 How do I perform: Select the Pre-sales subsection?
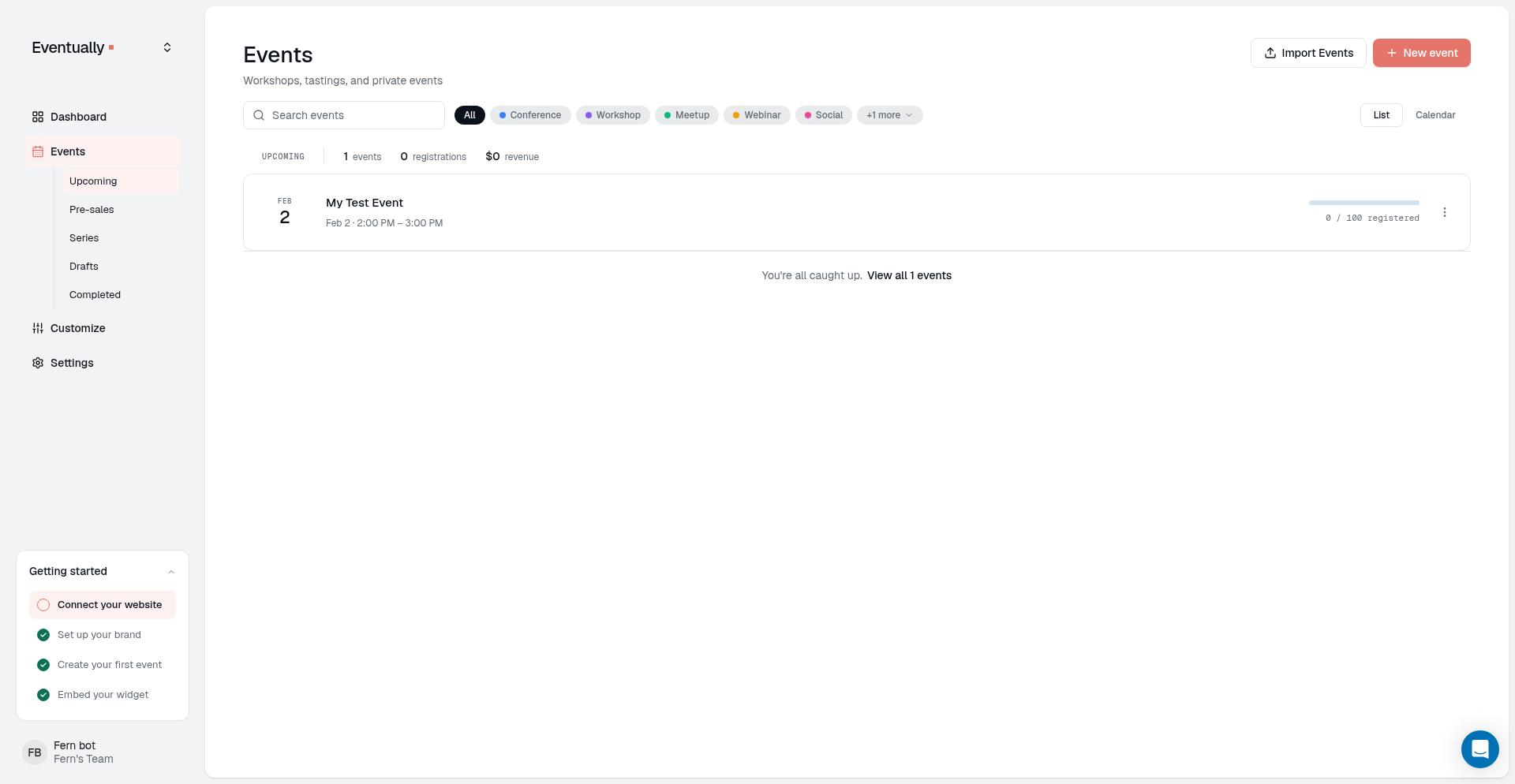tap(121, 210)
